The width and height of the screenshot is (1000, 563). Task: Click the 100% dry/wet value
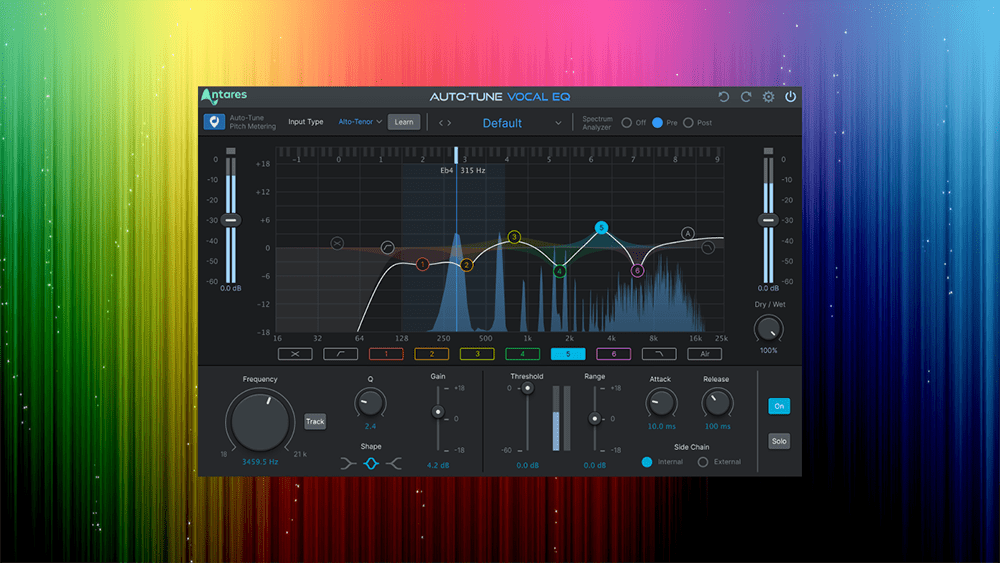[x=768, y=351]
